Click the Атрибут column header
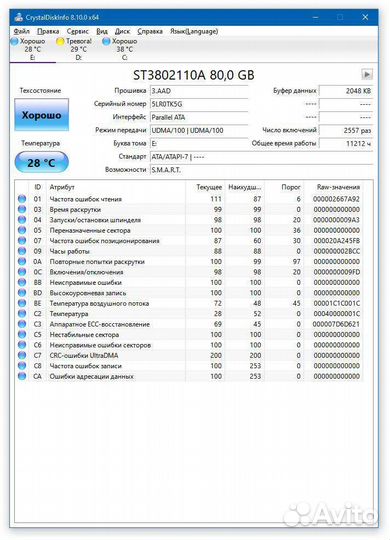The height and width of the screenshot is (540, 390). coord(116,187)
